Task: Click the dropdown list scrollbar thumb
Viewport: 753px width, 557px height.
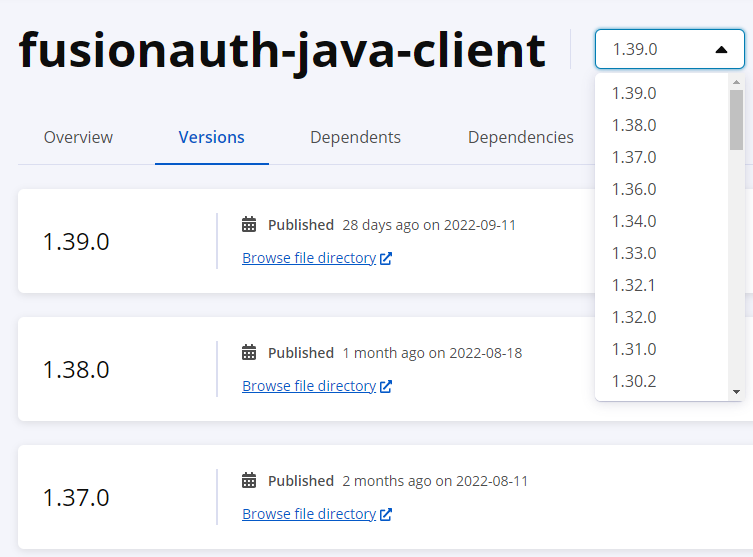Action: (736, 118)
